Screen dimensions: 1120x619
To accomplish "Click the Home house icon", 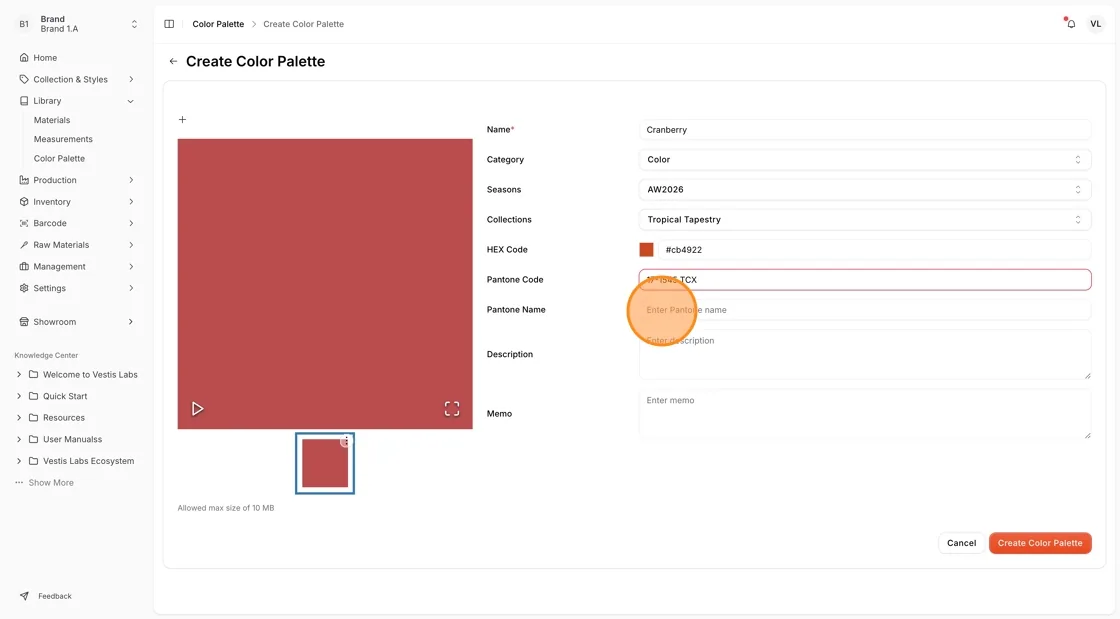I will 24,57.
